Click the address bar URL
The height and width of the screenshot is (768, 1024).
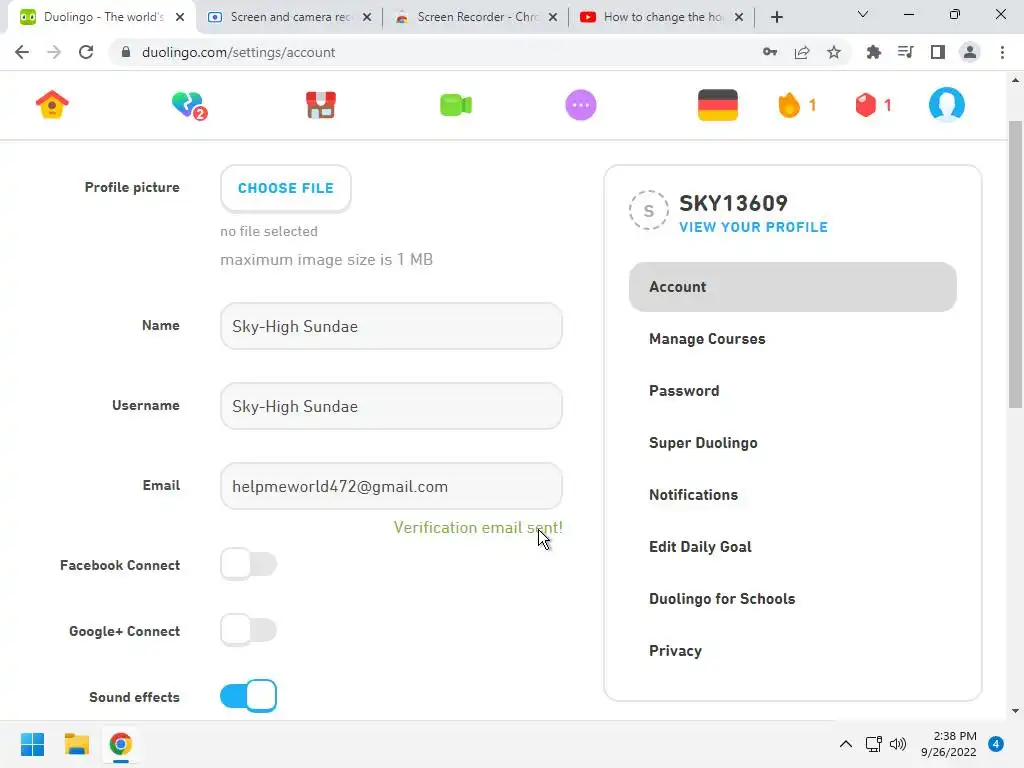click(x=238, y=52)
